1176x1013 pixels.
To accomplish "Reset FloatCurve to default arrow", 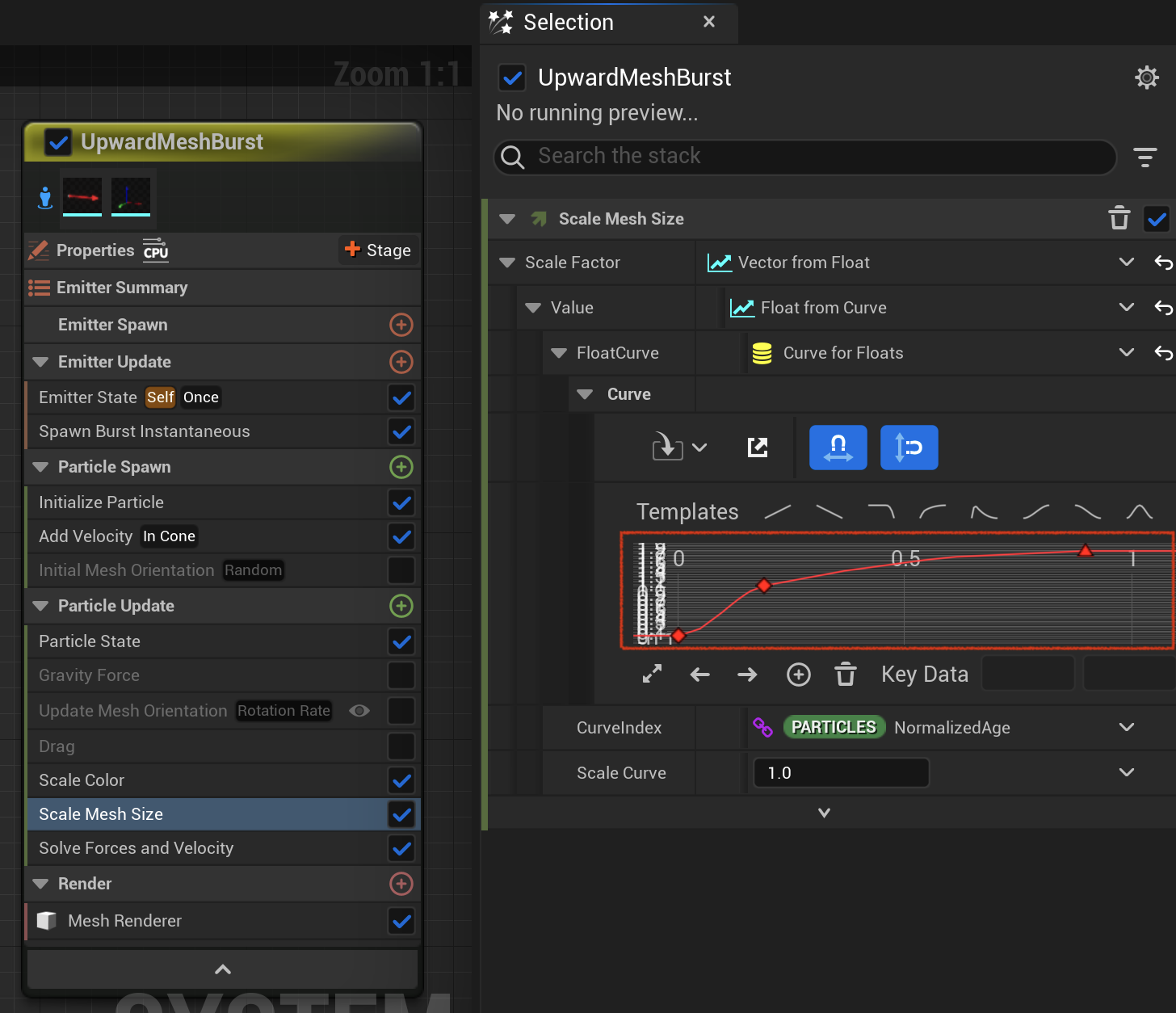I will [x=1163, y=353].
